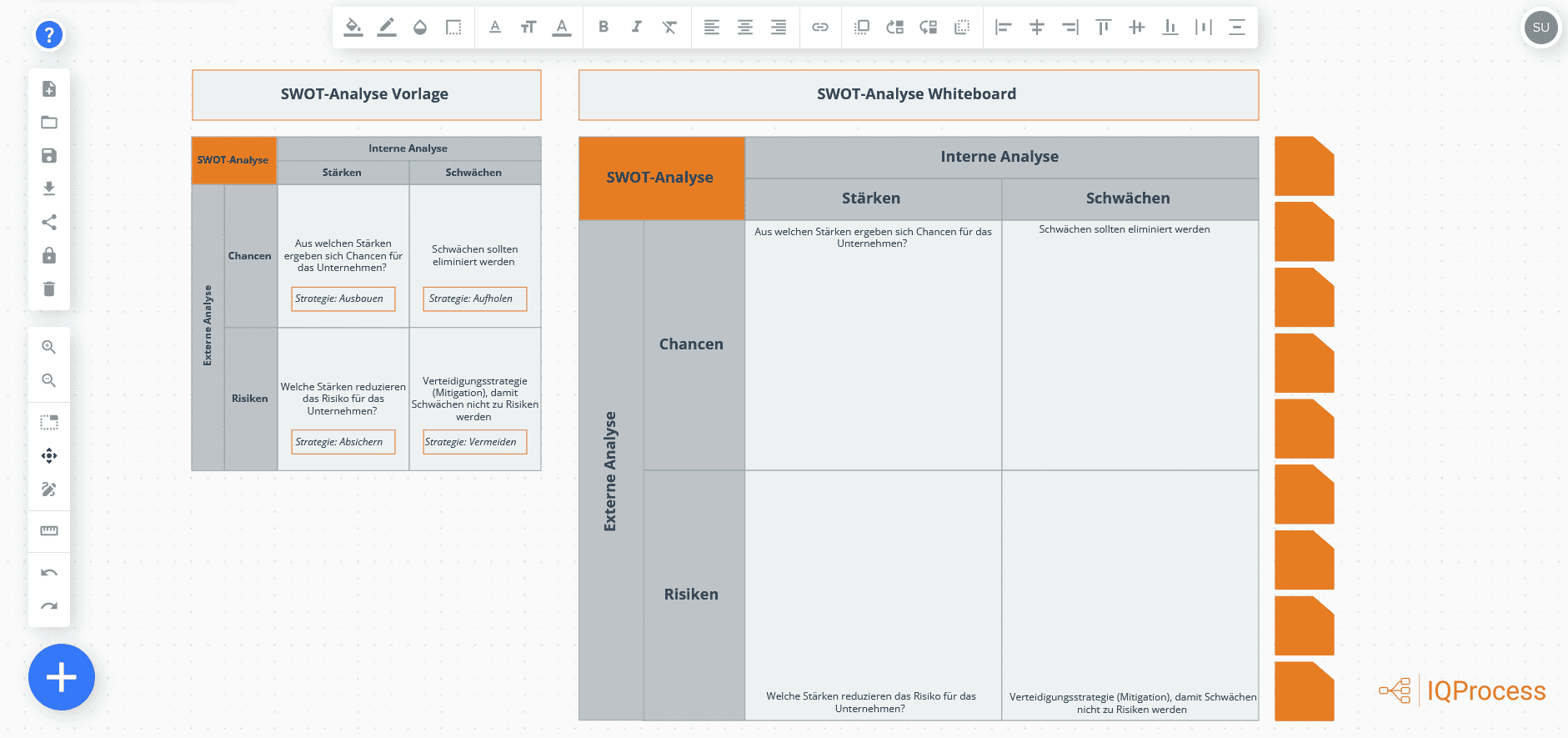Select the 'Strategie: Aufholen' box

pos(474,299)
